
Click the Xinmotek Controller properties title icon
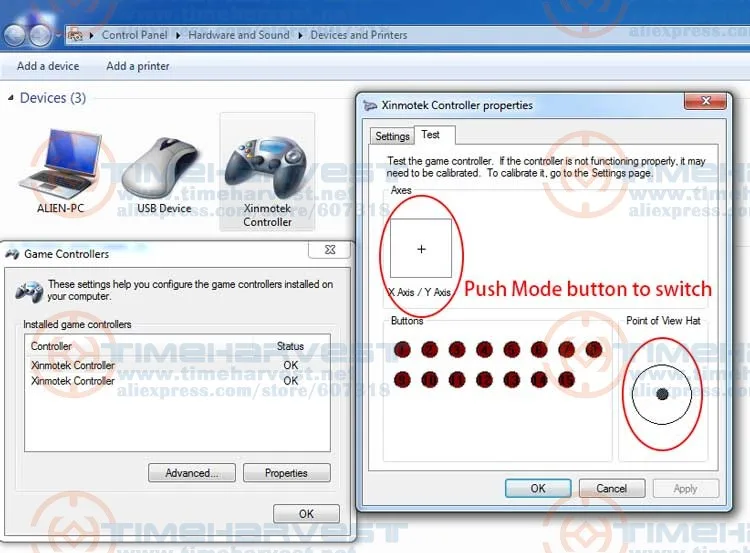point(370,105)
